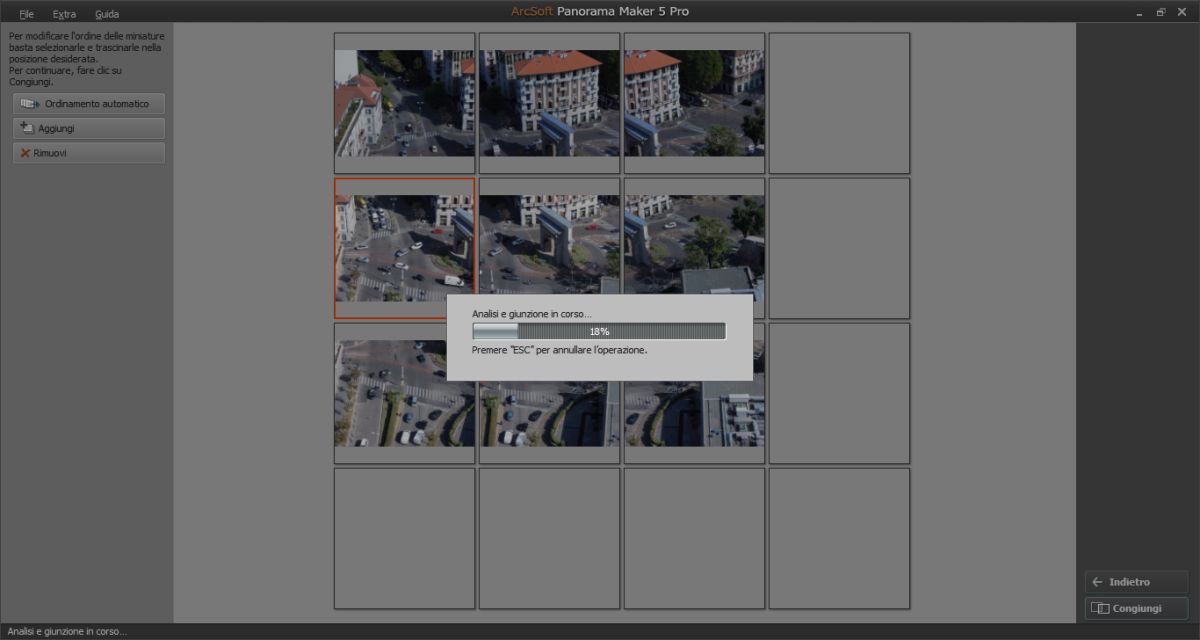
Task: Open the Extra menu
Action: coord(64,14)
